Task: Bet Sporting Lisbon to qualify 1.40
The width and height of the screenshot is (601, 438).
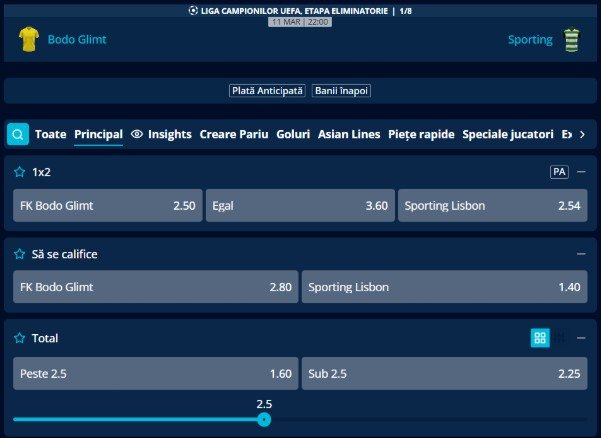Action: pyautogui.click(x=445, y=287)
